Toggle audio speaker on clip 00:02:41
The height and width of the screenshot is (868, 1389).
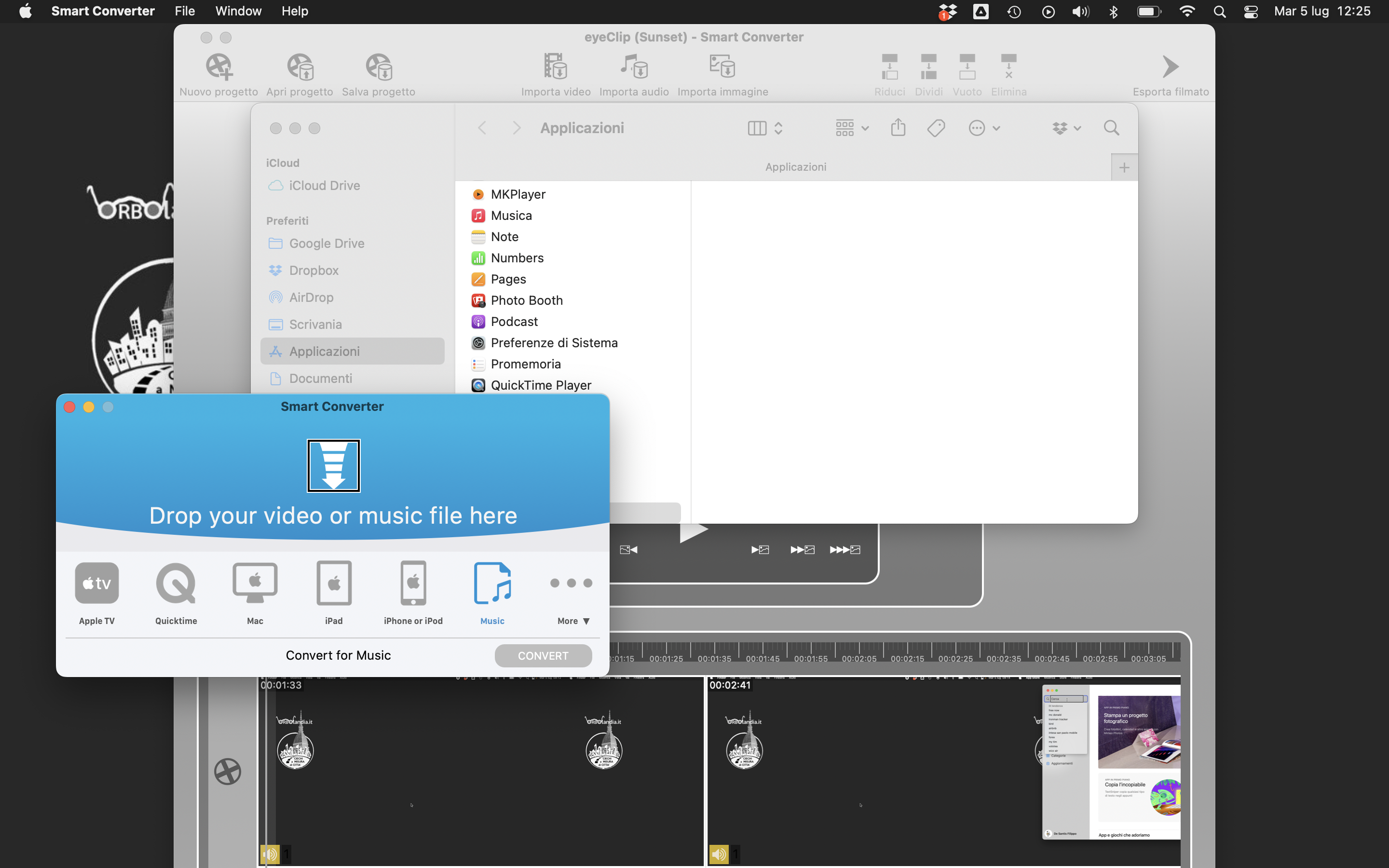click(x=719, y=854)
